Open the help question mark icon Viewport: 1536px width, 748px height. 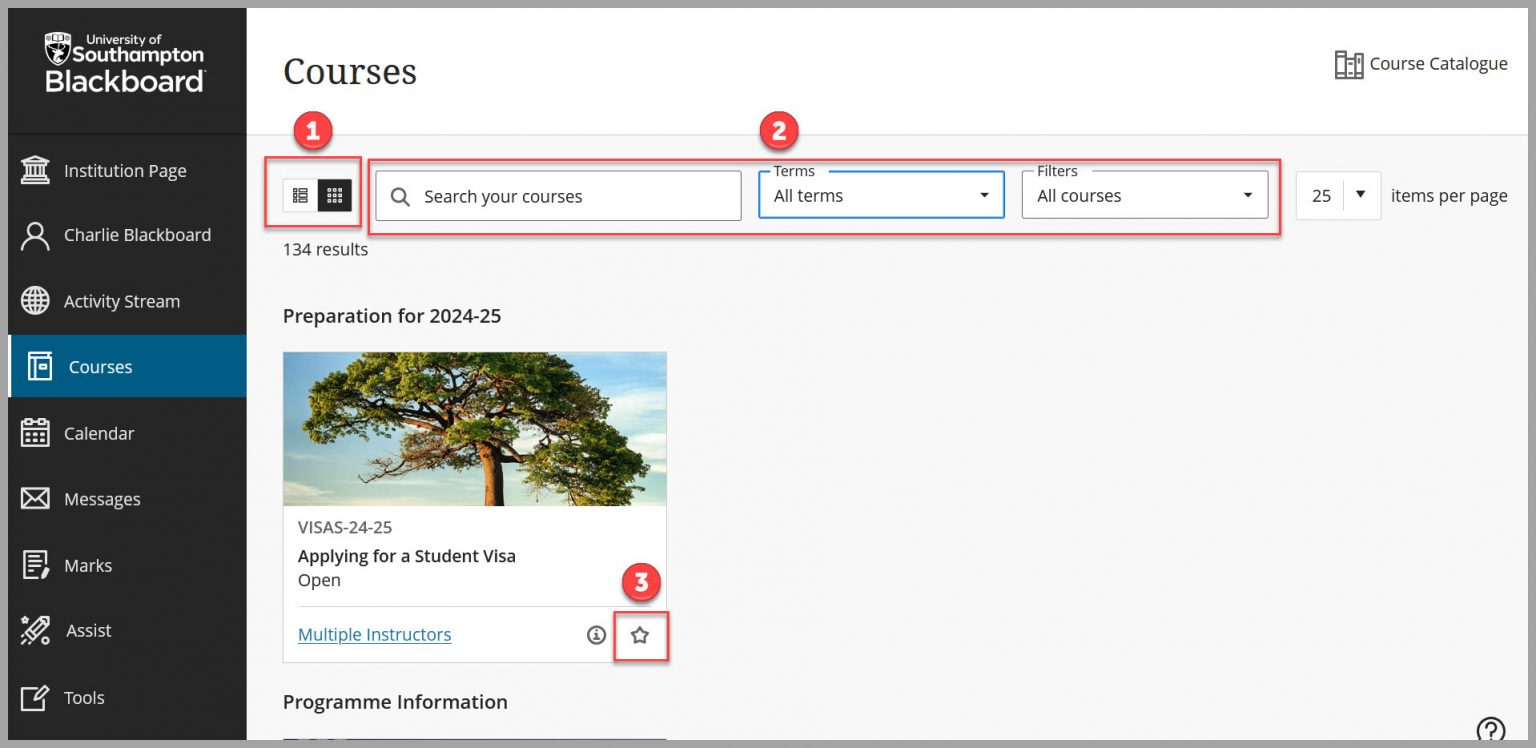click(1490, 729)
